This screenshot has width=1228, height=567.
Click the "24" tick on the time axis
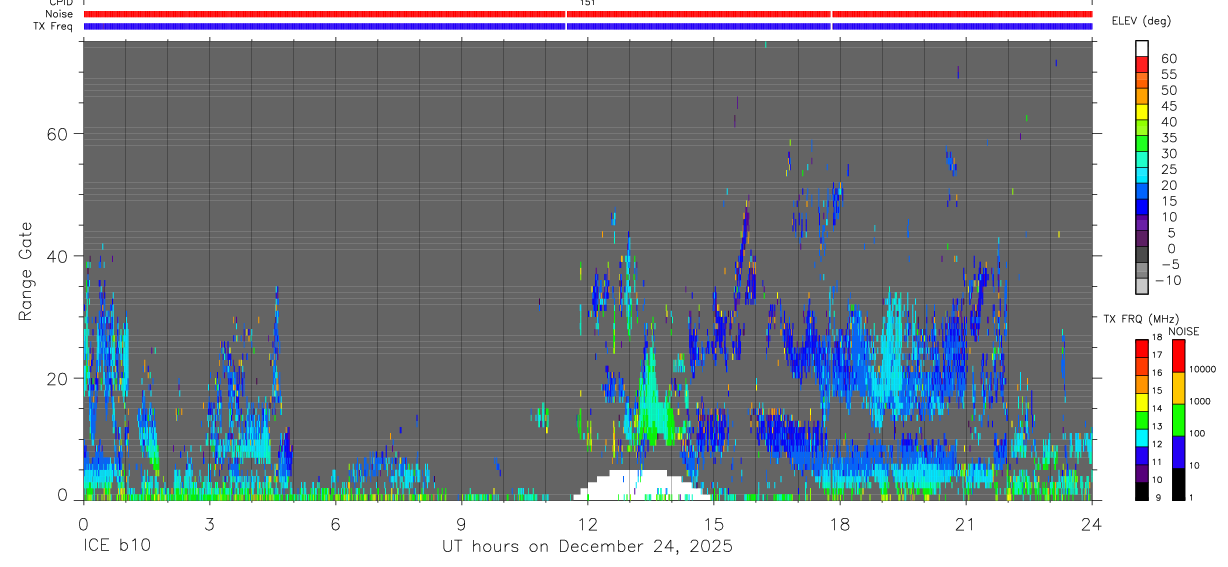[x=1092, y=523]
